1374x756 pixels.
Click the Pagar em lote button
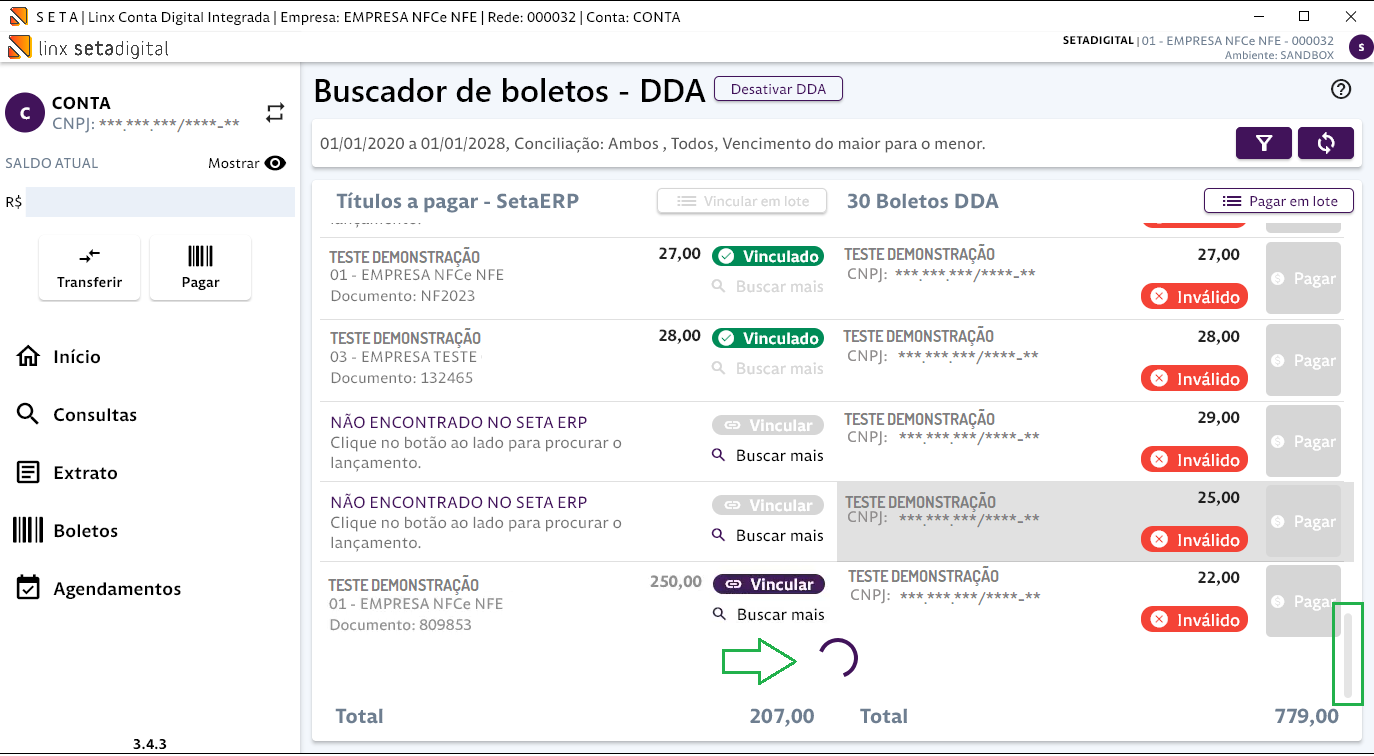point(1279,201)
